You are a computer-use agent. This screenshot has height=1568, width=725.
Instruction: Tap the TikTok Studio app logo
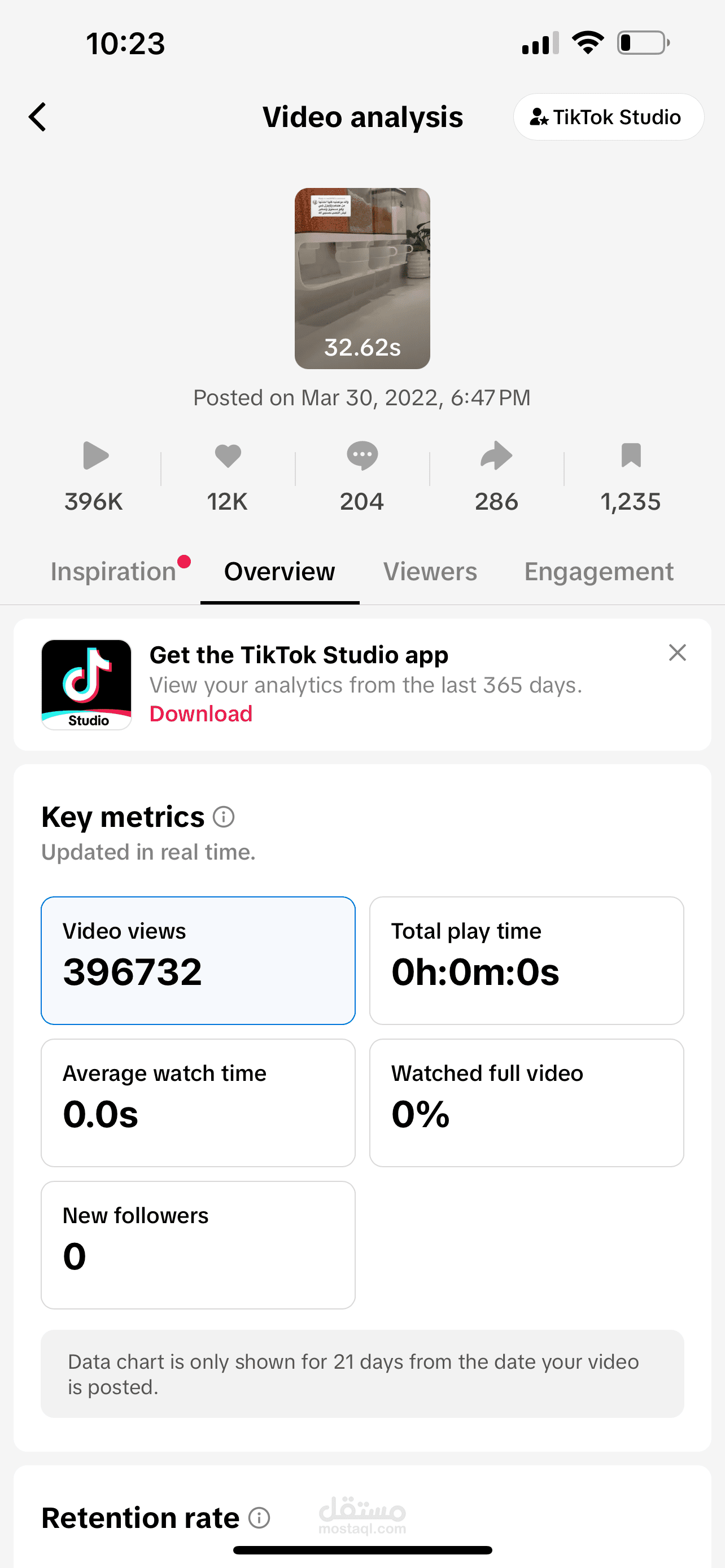(86, 684)
